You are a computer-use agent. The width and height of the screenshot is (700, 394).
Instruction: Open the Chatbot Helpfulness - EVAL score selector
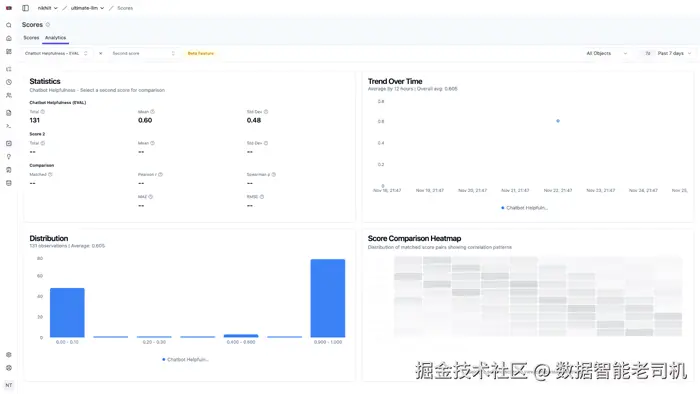coord(56,53)
